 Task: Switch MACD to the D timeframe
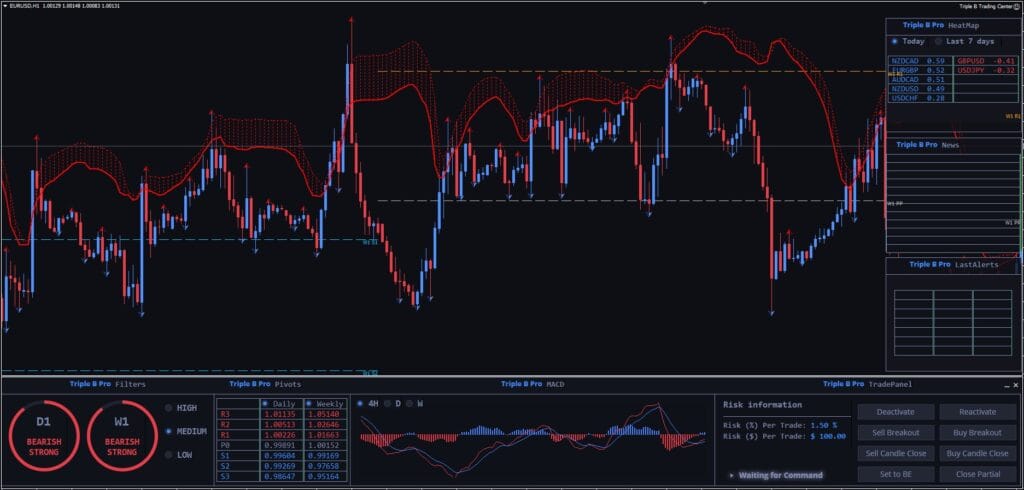pyautogui.click(x=387, y=404)
